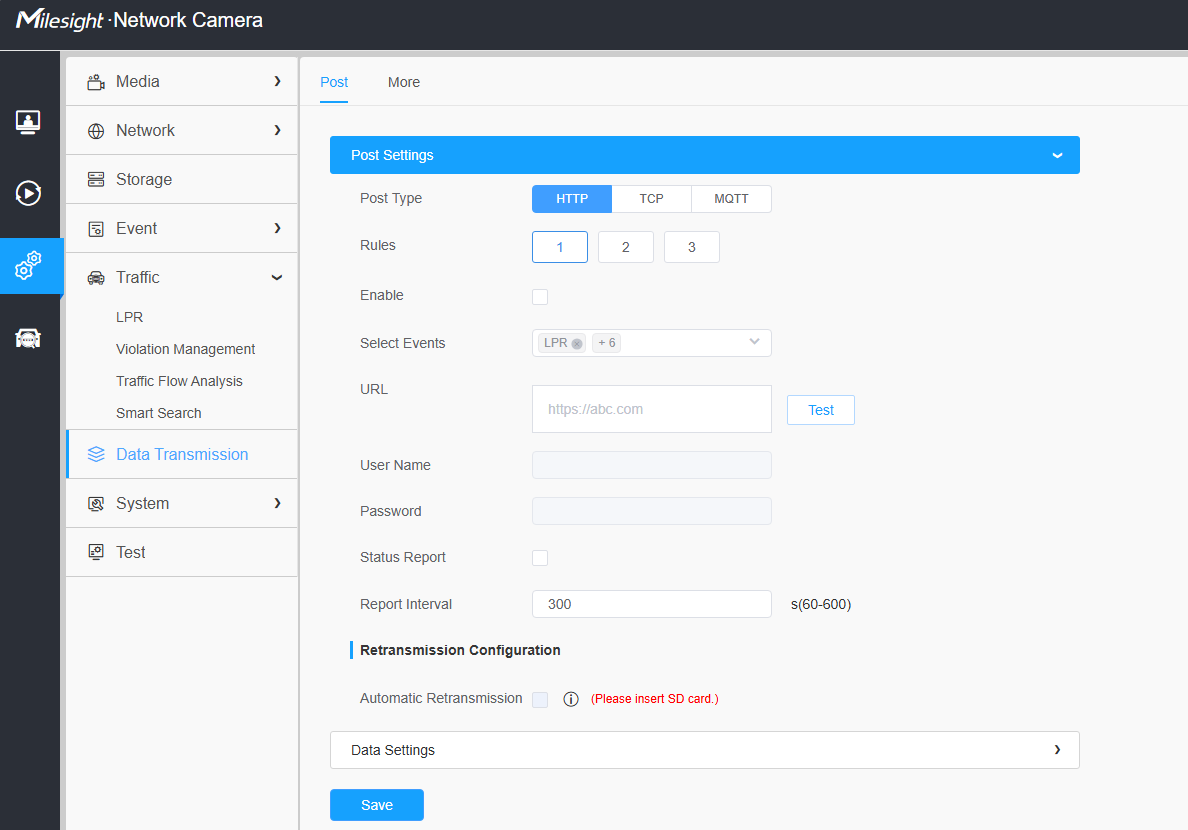Click the Milesight Network Camera logo
This screenshot has height=830, width=1188.
(139, 20)
